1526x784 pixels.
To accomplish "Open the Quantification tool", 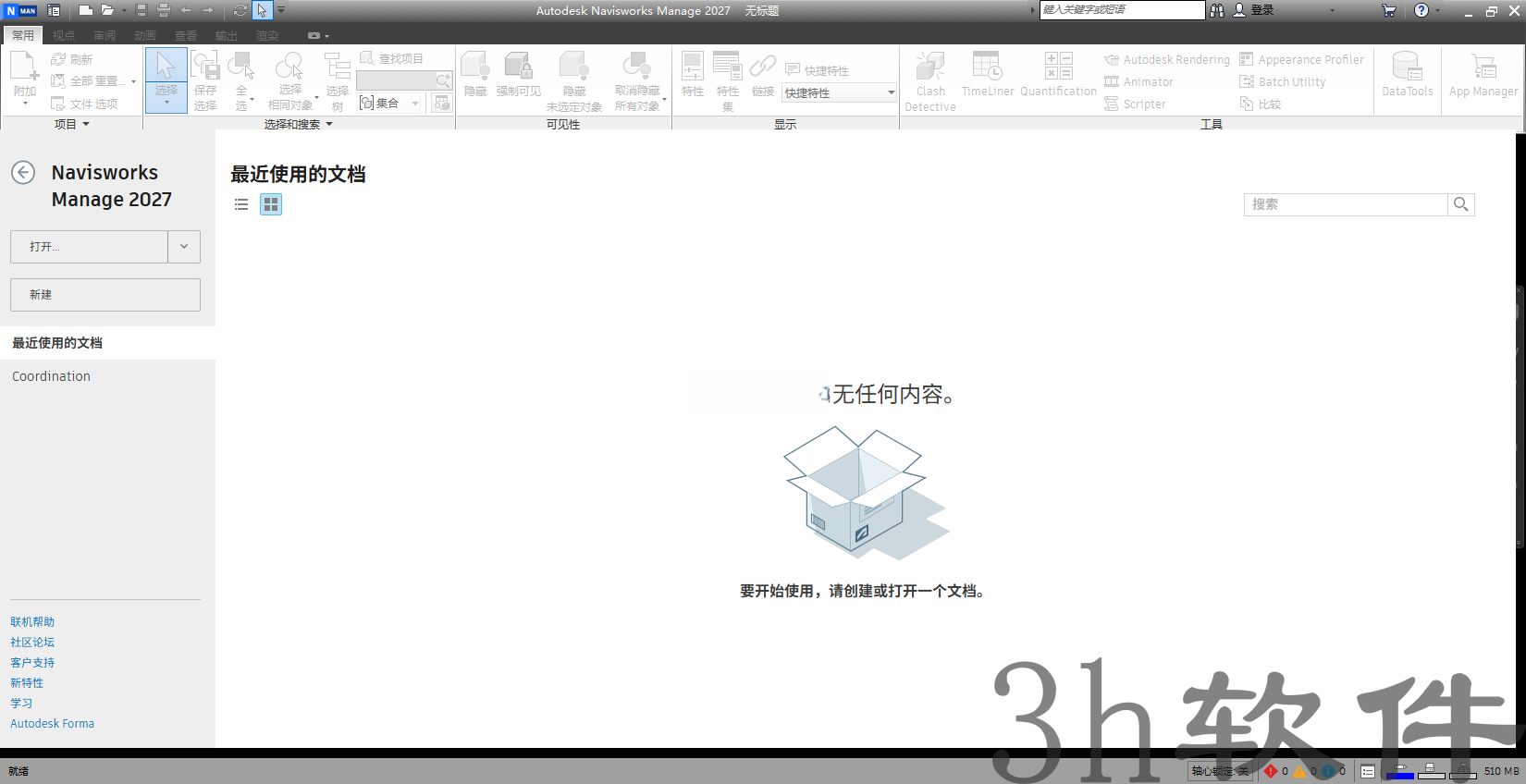I will 1058,75.
